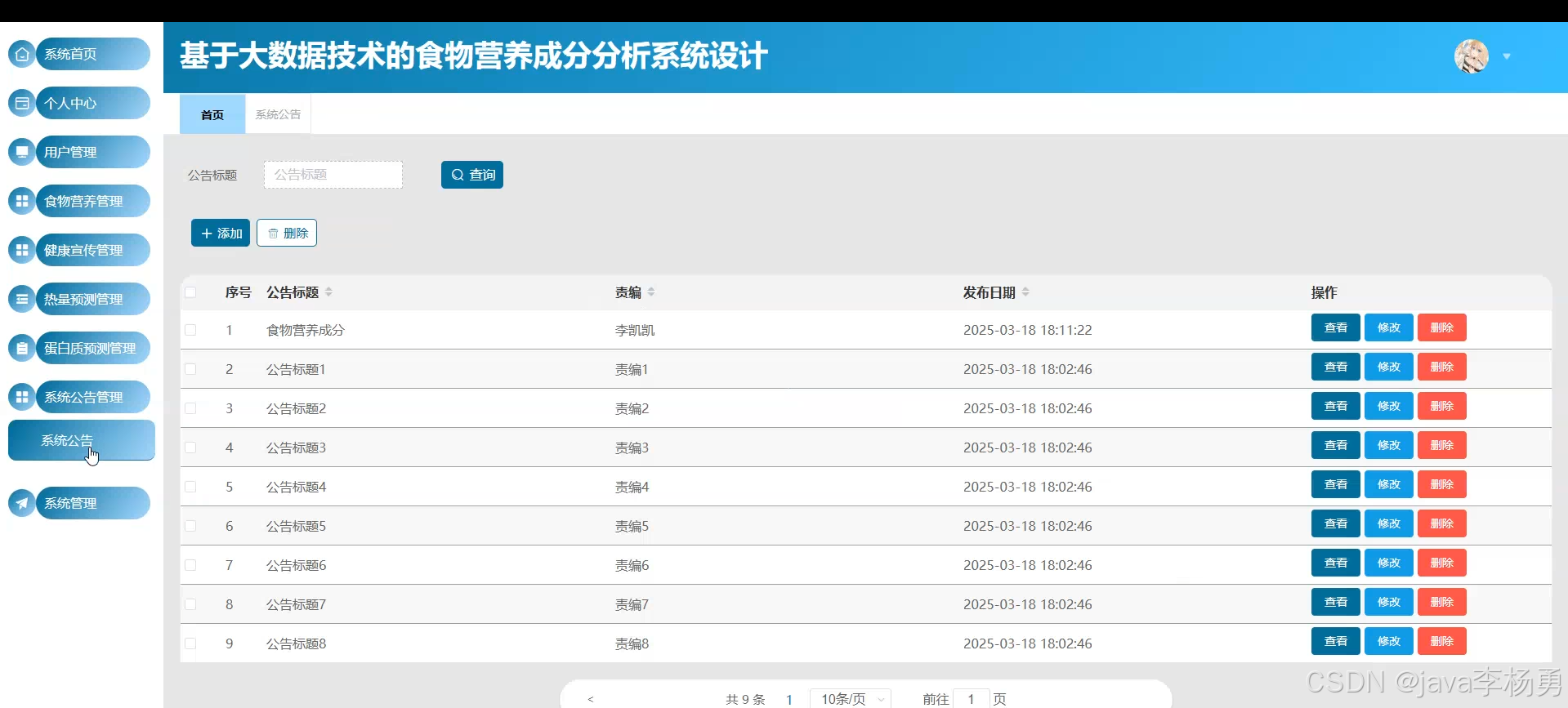
Task: Open the 系统首页 menu
Action: coord(92,54)
